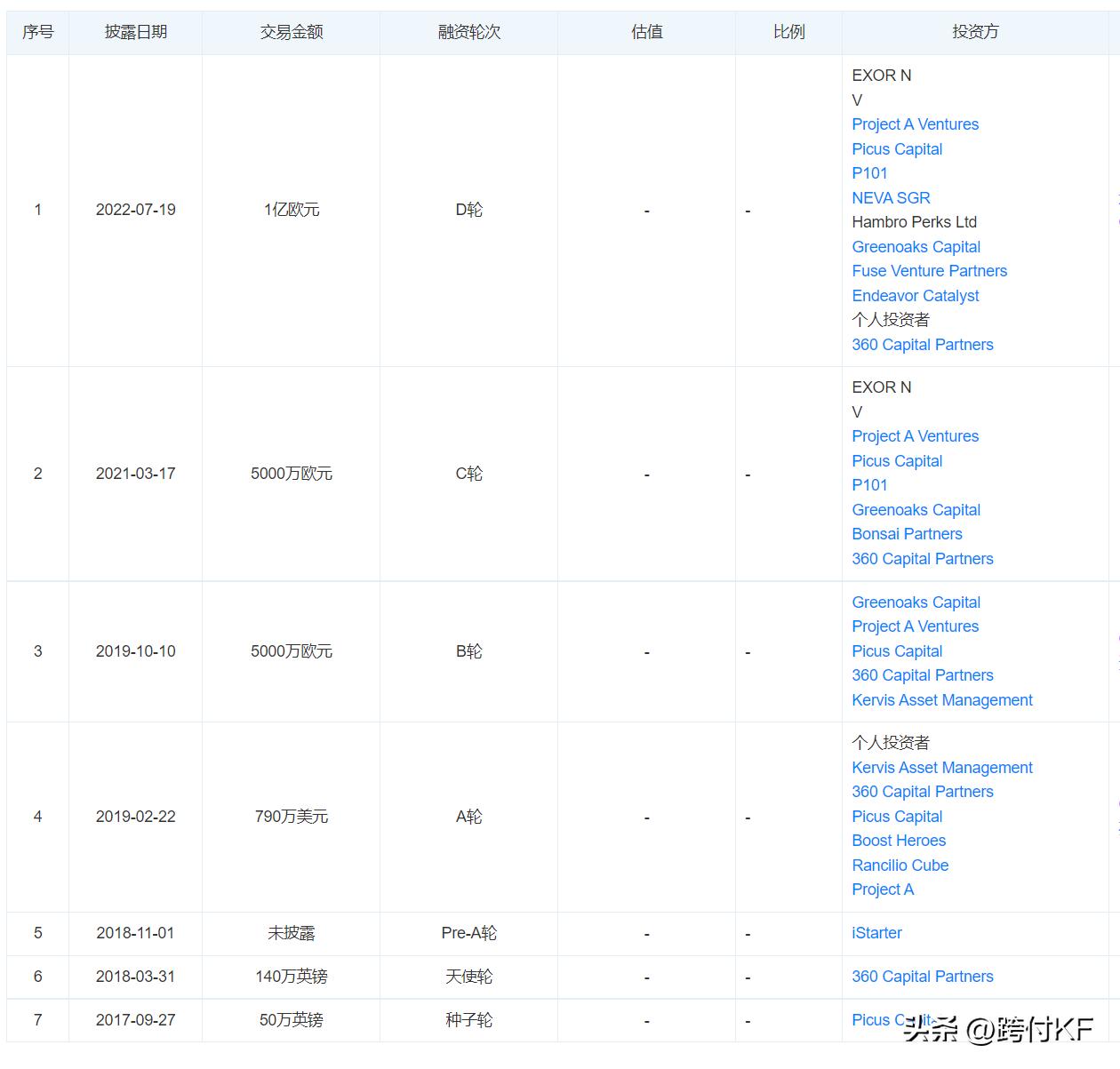The image size is (1120, 1069).
Task: Select the 未披露 amount cell
Action: [x=291, y=933]
